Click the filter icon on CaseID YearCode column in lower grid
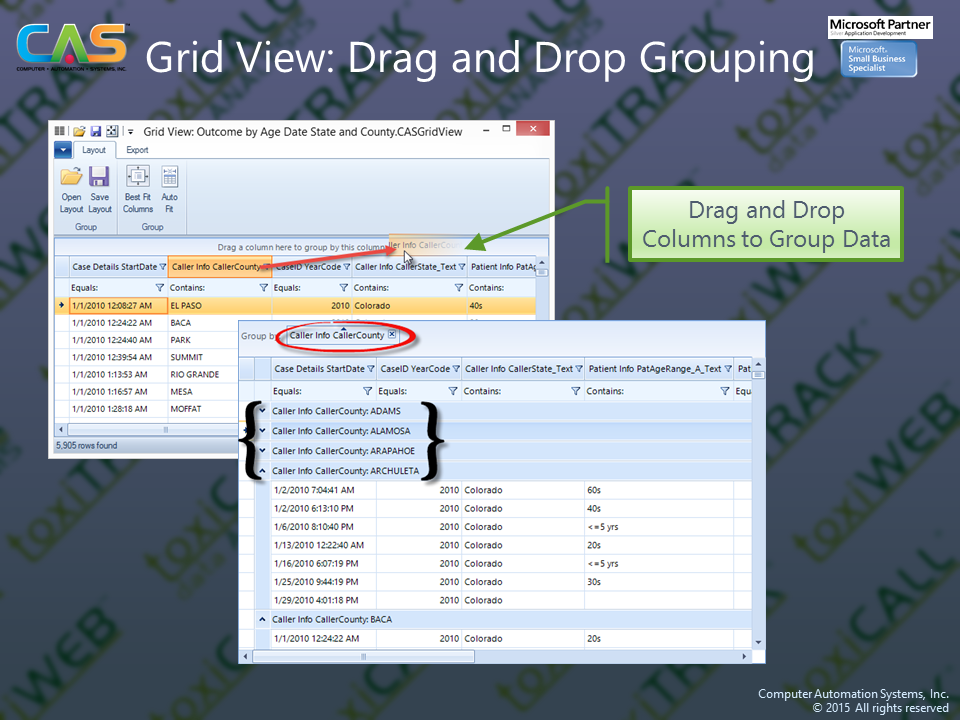 456,369
